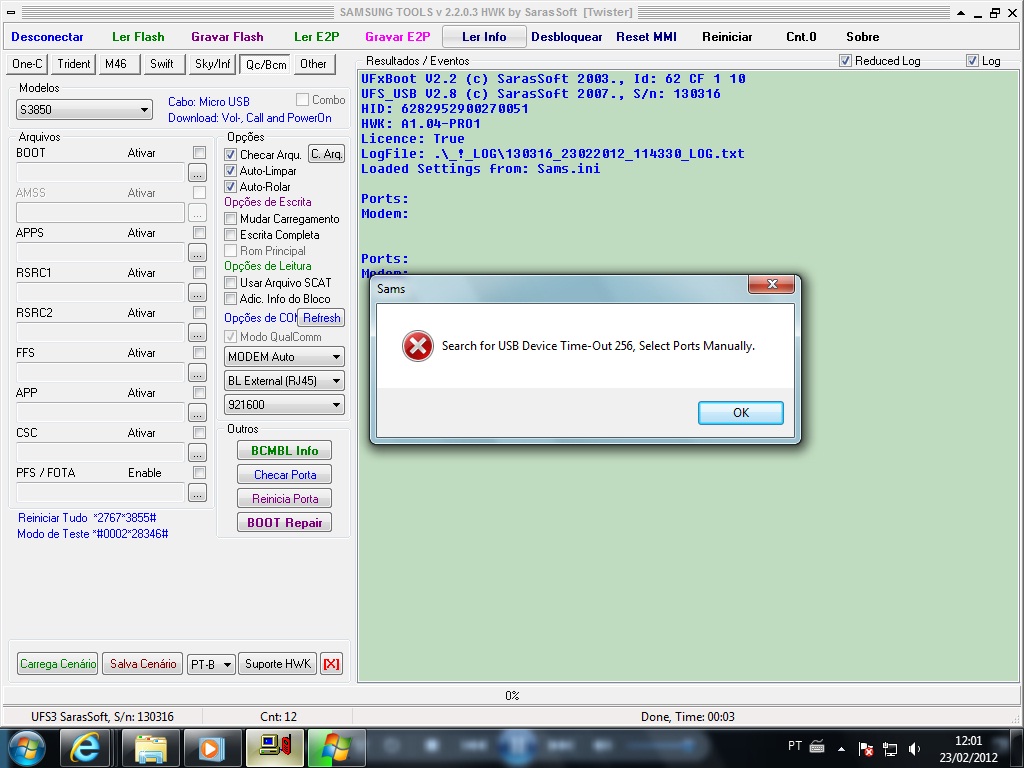Enable the Escrita Completa option
Viewport: 1024px width, 768px height.
(231, 235)
